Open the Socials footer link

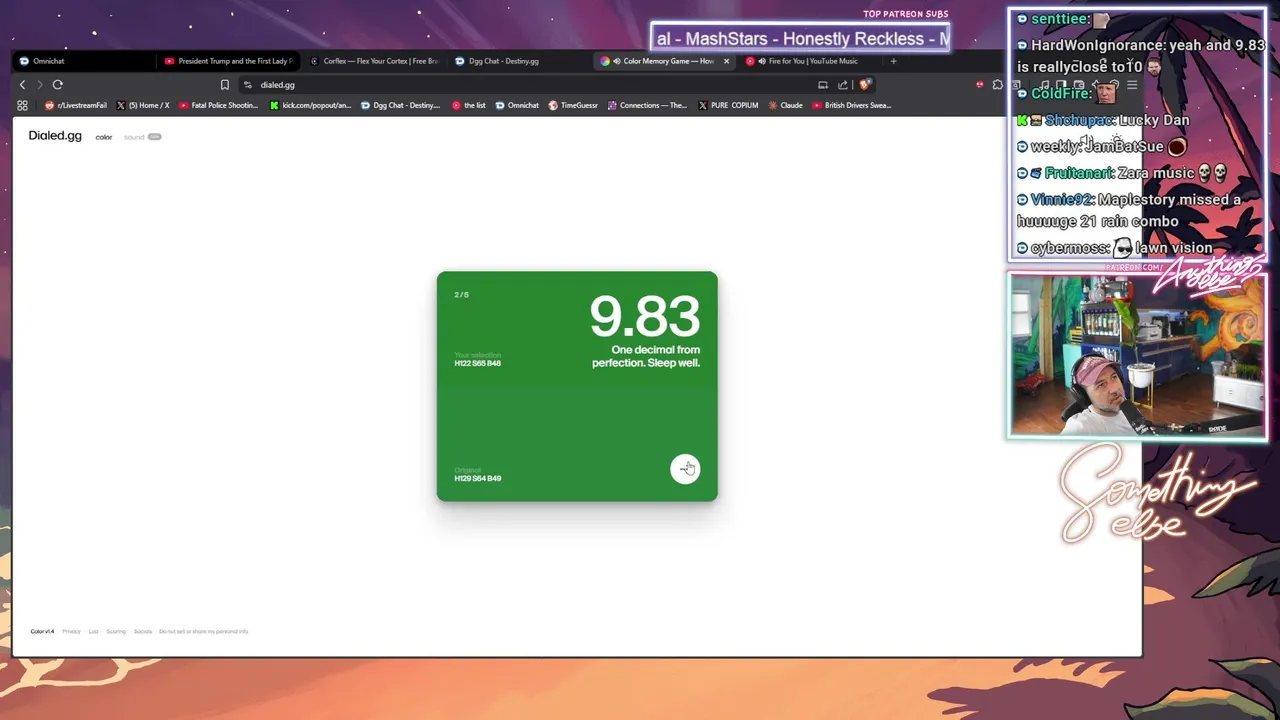coord(143,632)
